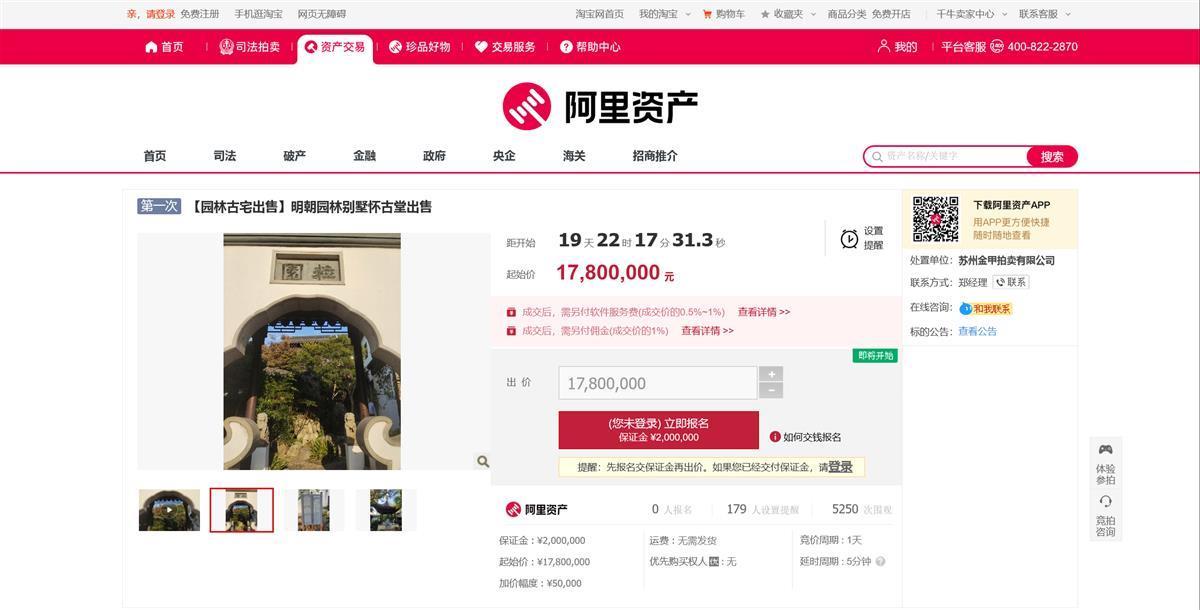Image resolution: width=1200 pixels, height=610 pixels.
Task: Click 立即报名 registration button
Action: (x=658, y=430)
